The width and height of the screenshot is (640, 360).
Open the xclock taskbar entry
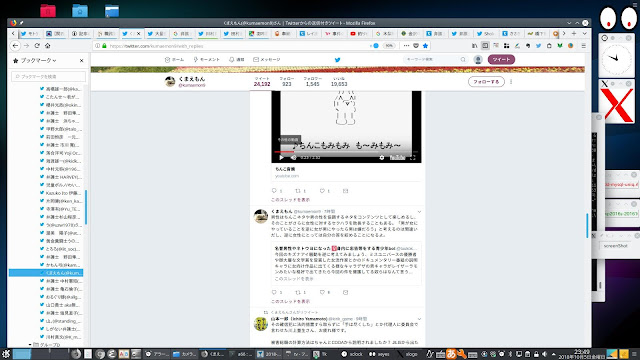(352, 354)
